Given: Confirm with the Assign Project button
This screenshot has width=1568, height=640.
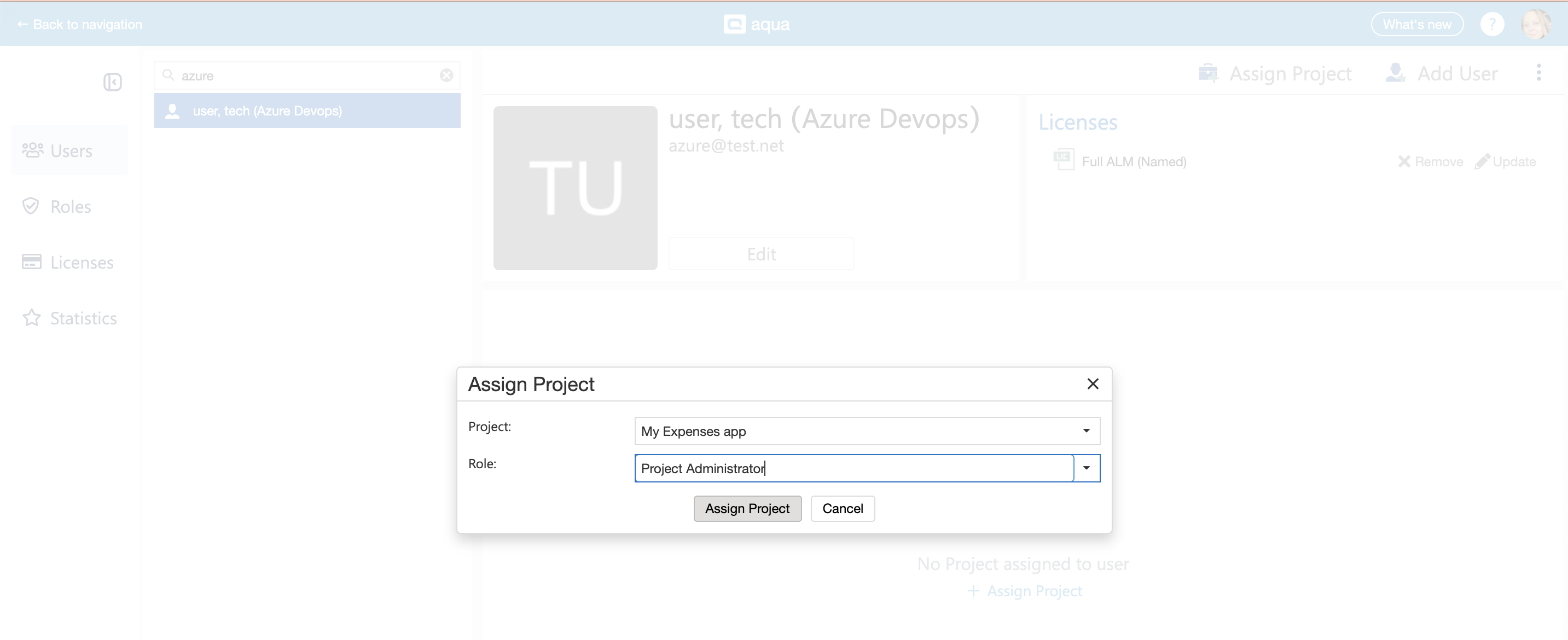Looking at the screenshot, I should point(747,509).
